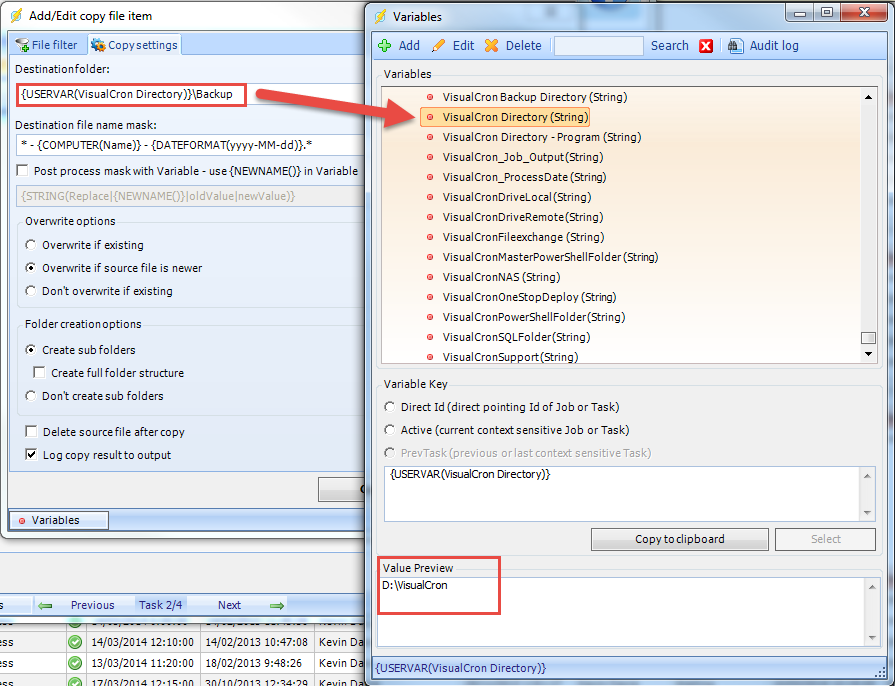This screenshot has width=895, height=686.
Task: Select Don't create sub folders option
Action: click(x=31, y=396)
